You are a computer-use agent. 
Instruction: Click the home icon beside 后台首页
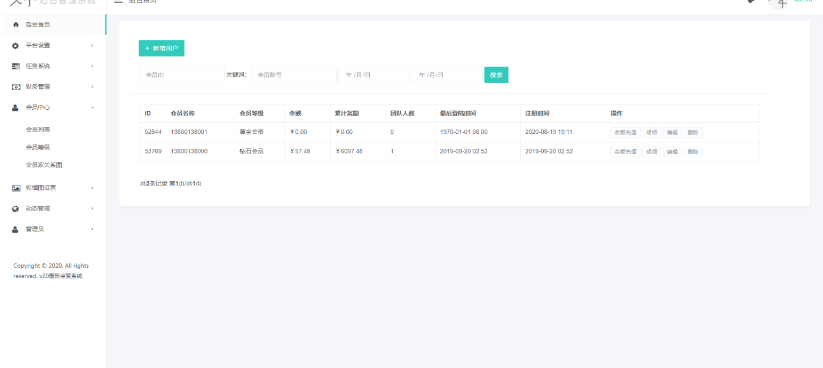(x=16, y=25)
